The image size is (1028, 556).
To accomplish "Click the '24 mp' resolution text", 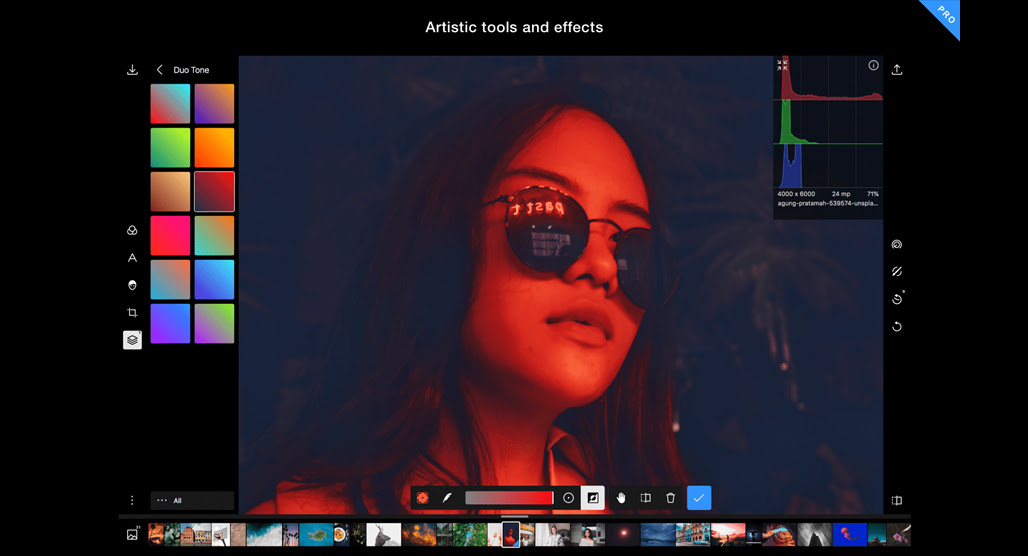I will pos(841,194).
